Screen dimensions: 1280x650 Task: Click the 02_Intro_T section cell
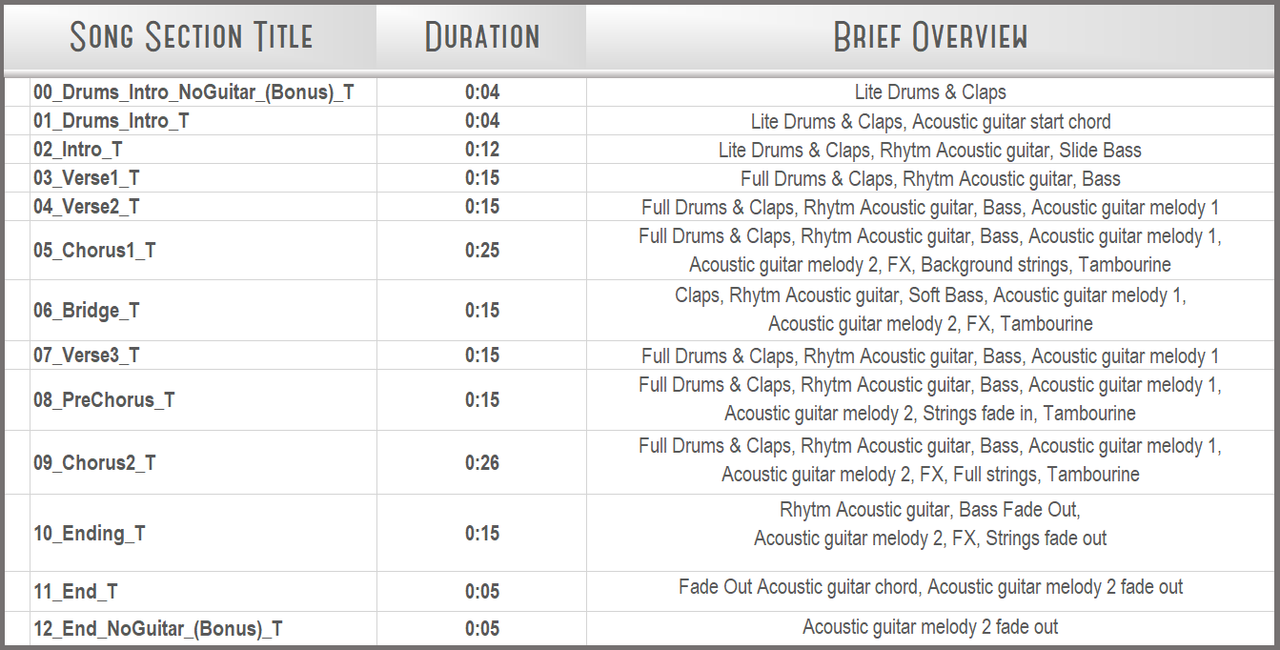click(x=78, y=150)
